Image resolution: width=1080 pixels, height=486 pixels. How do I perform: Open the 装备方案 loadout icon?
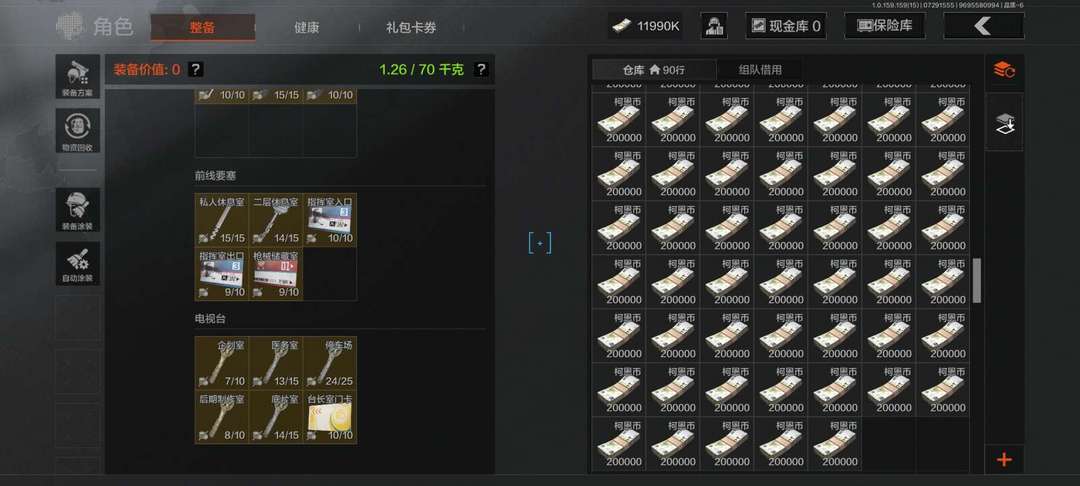(x=78, y=76)
